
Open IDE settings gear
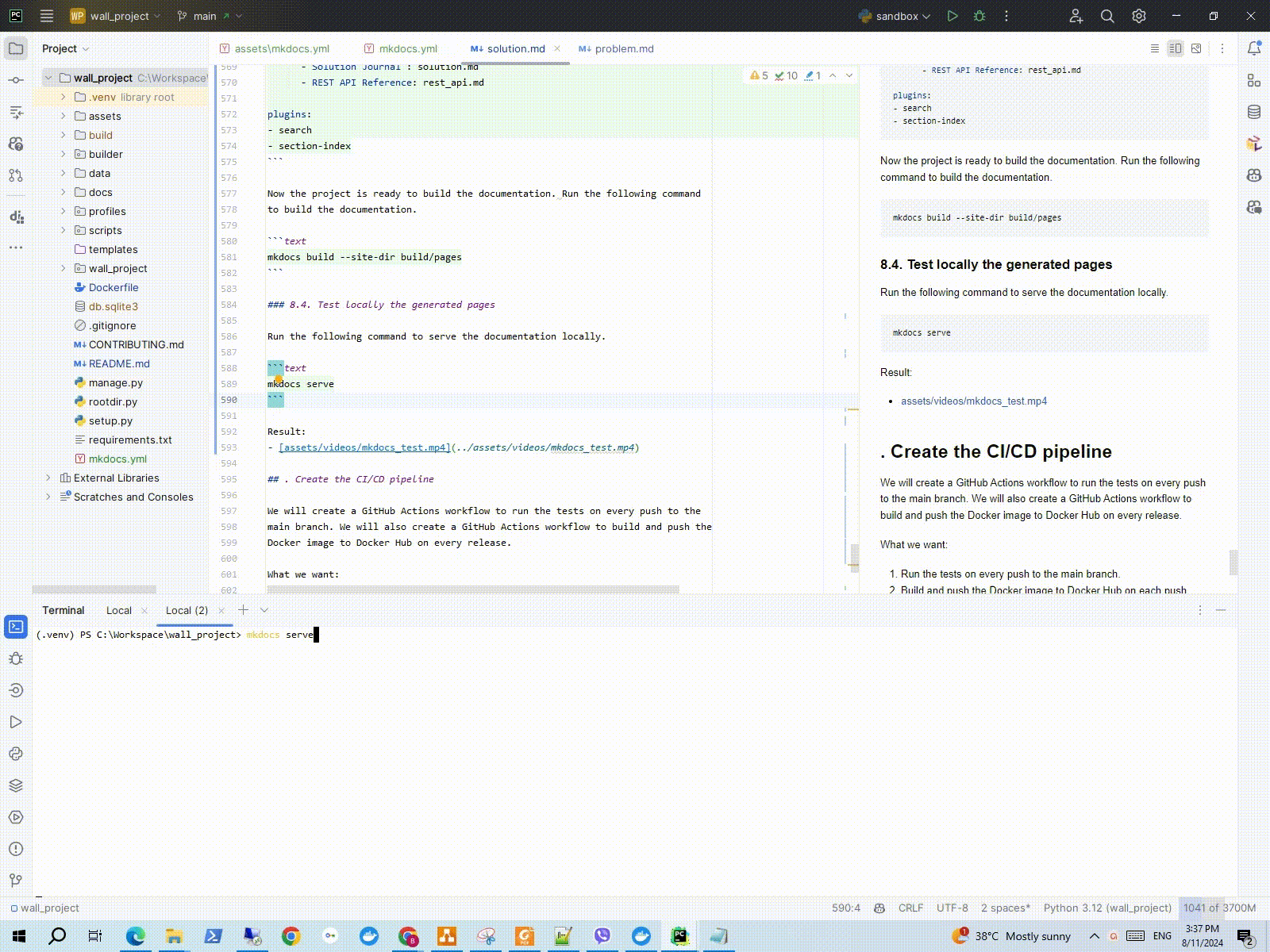pyautogui.click(x=1139, y=16)
